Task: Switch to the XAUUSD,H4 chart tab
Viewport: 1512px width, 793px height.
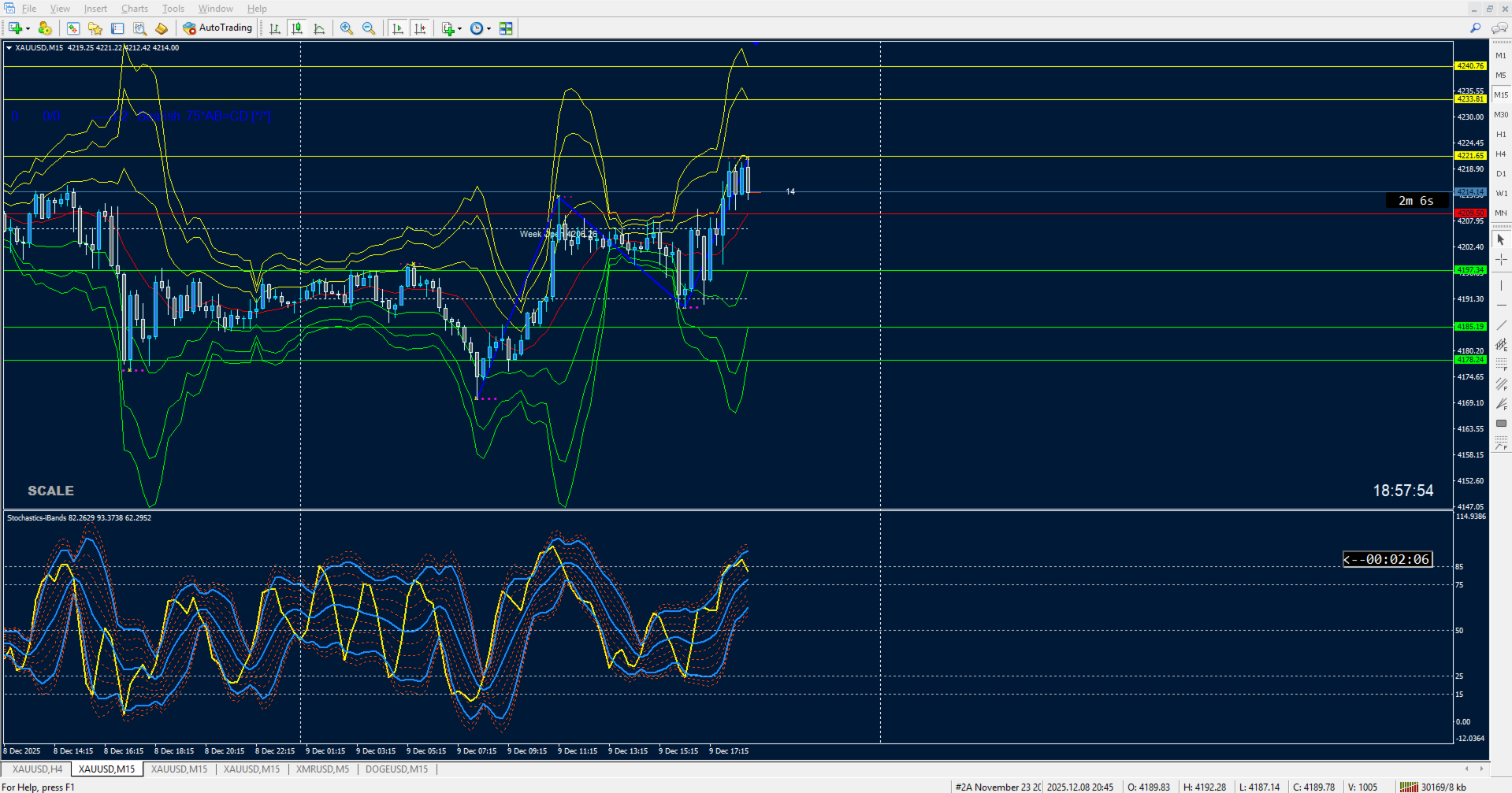Action: [37, 769]
